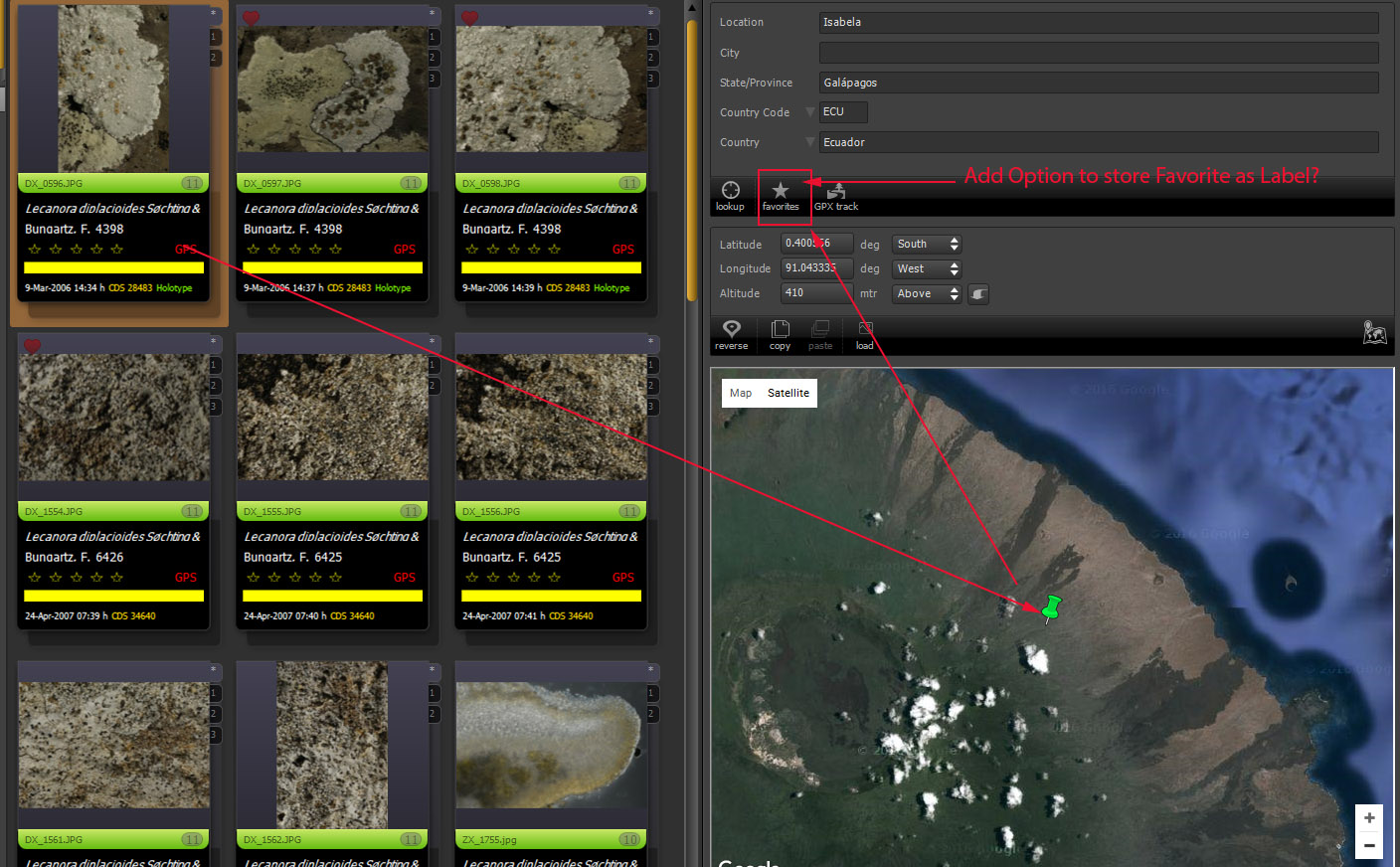This screenshot has height=867, width=1400.
Task: Toggle side marker 1 on DX_1555.JPG
Action: [433, 365]
